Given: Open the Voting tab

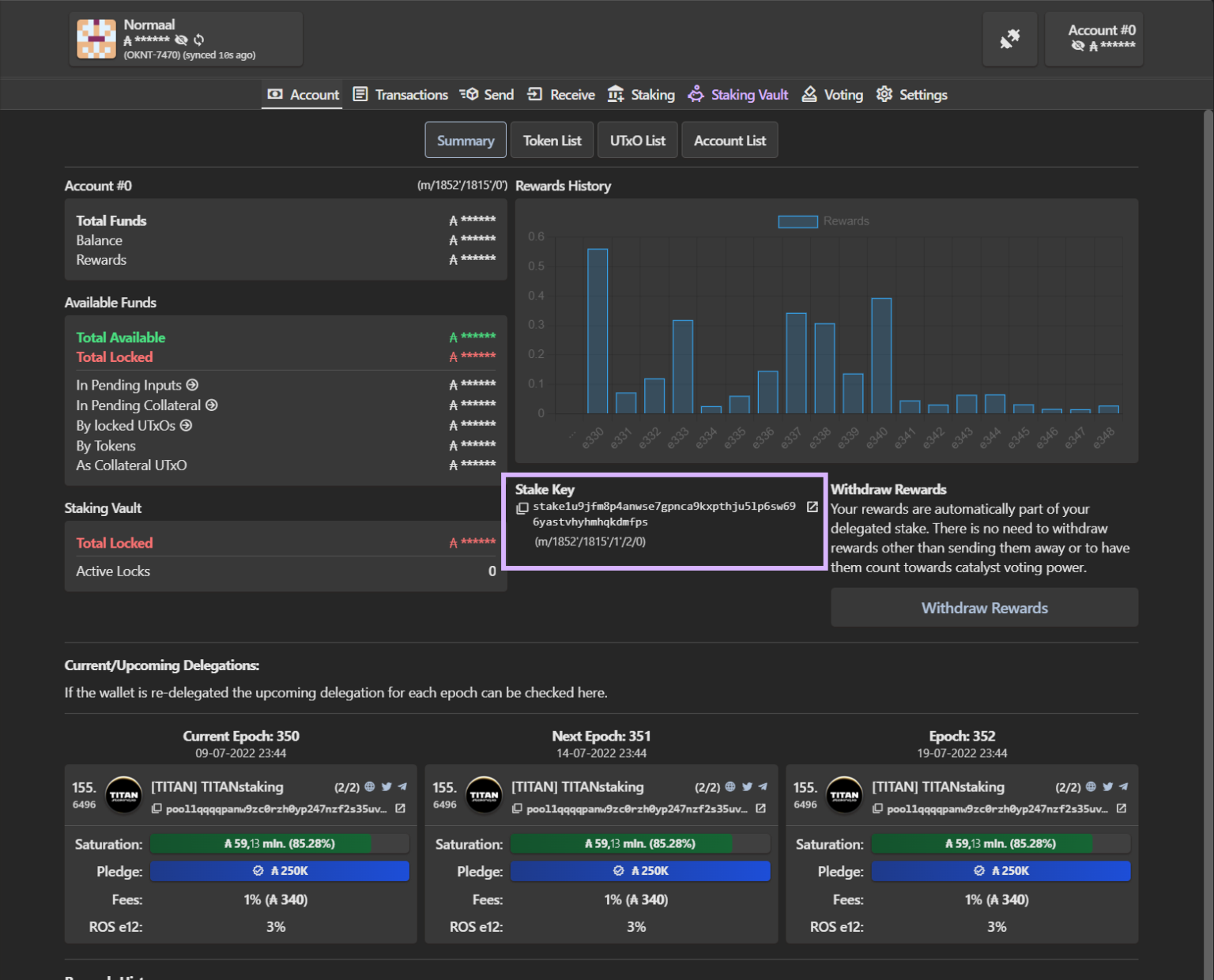Looking at the screenshot, I should coord(832,95).
